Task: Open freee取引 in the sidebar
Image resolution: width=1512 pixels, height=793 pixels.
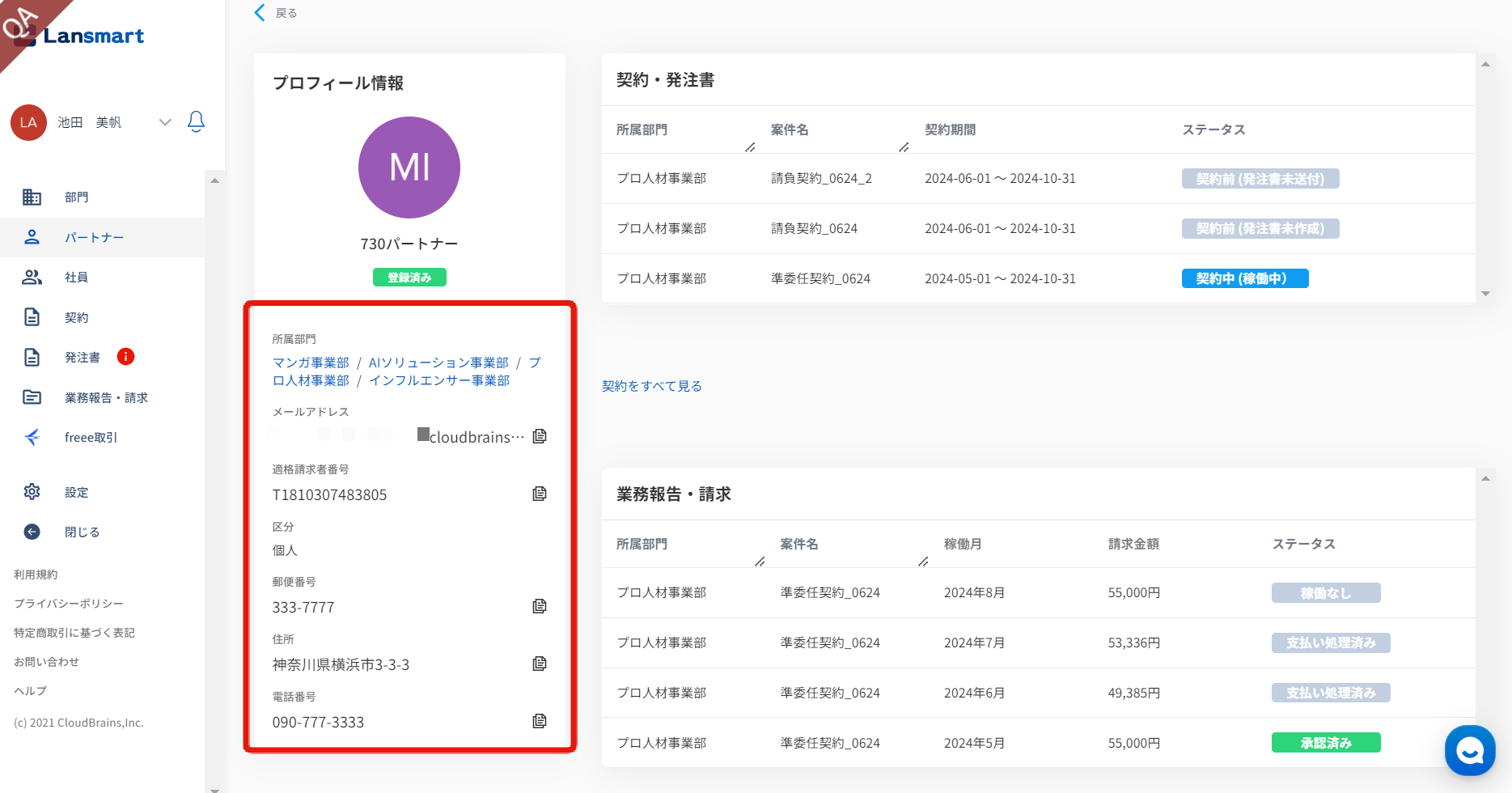Action: click(x=91, y=438)
